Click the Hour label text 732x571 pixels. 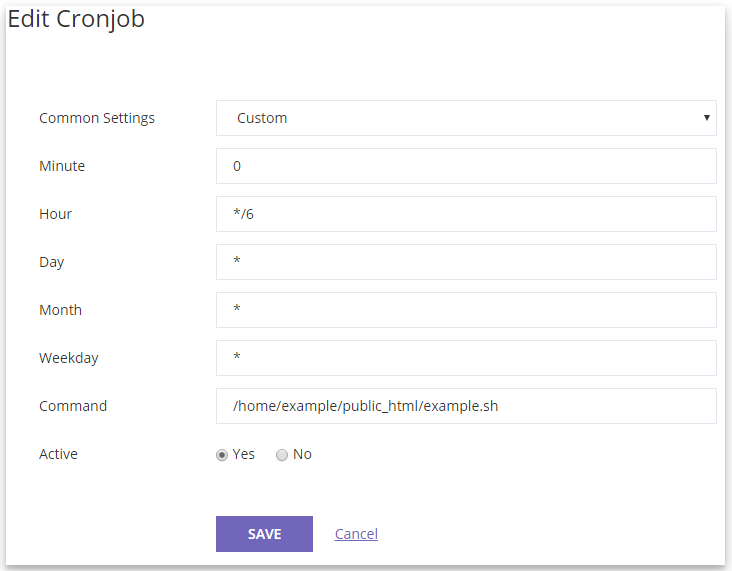coord(56,214)
